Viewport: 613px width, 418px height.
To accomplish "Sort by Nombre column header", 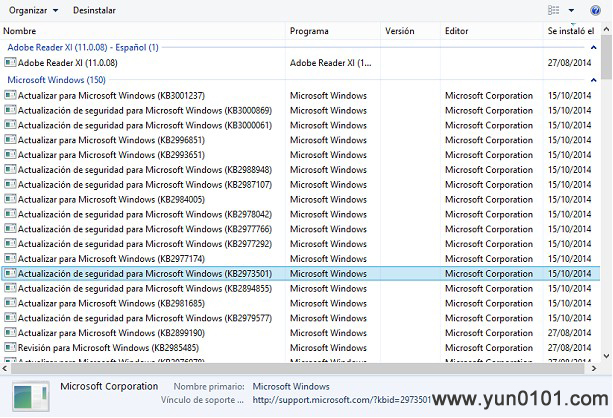I will pyautogui.click(x=20, y=31).
